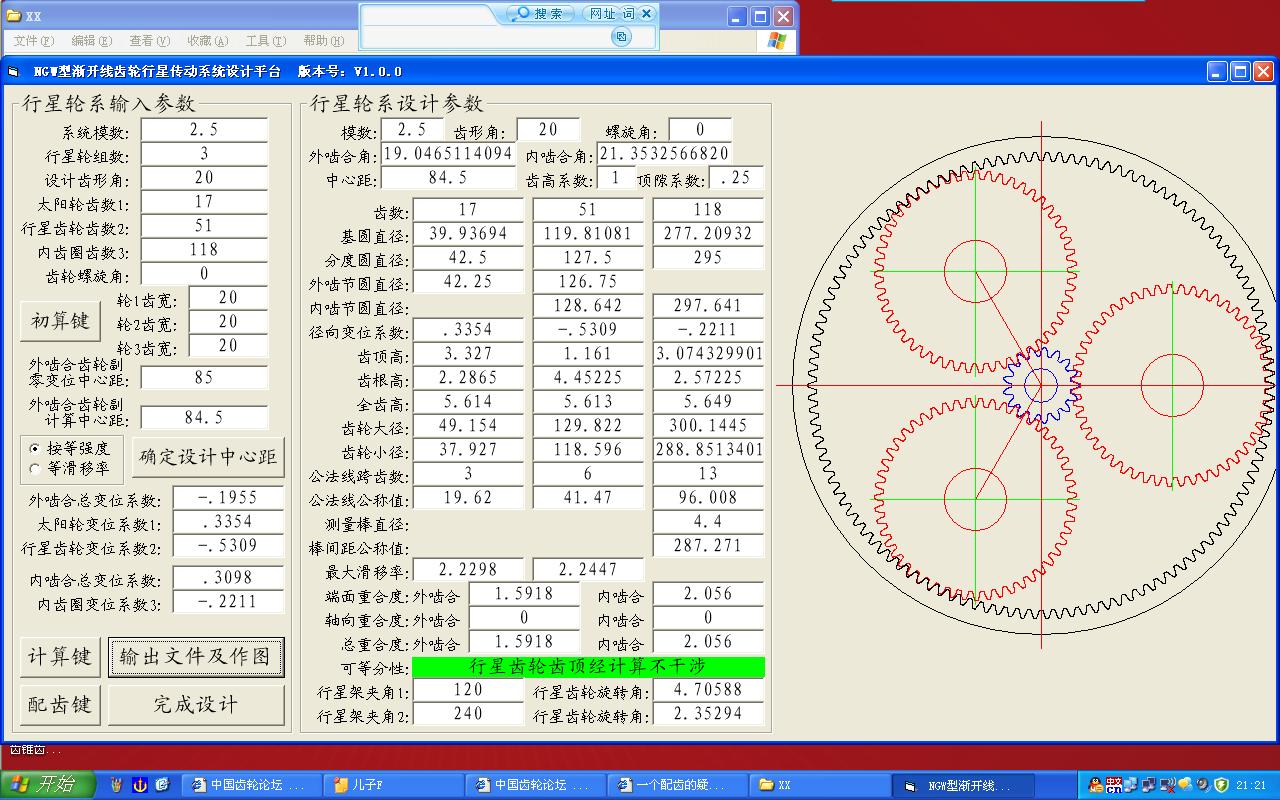The height and width of the screenshot is (800, 1280).
Task: Click the 太阳轮齿数1 input field
Action: (x=204, y=202)
